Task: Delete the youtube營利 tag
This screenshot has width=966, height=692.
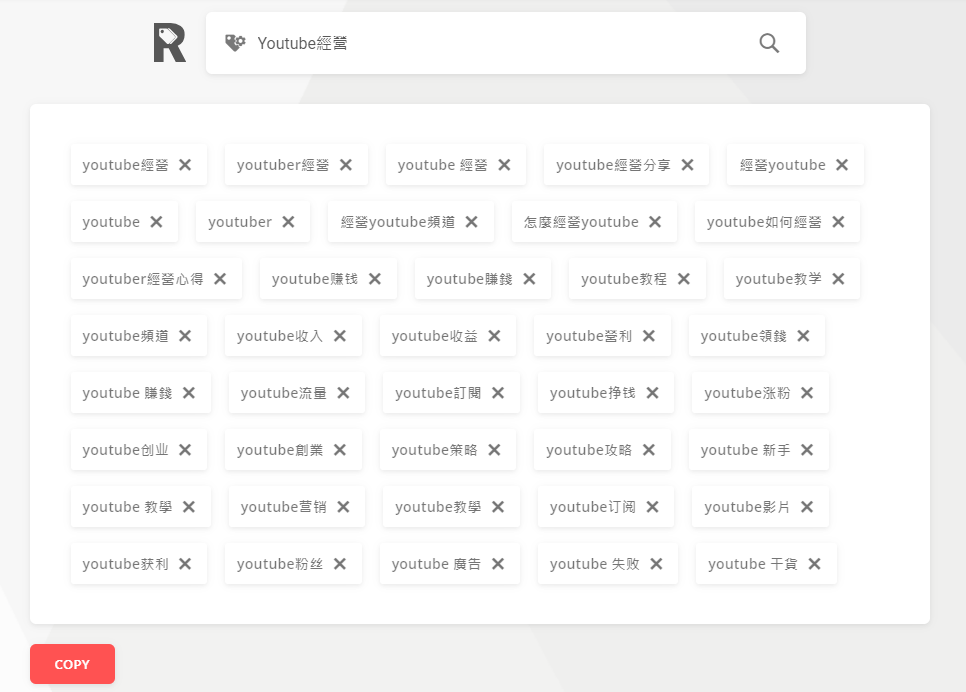Action: tap(649, 336)
